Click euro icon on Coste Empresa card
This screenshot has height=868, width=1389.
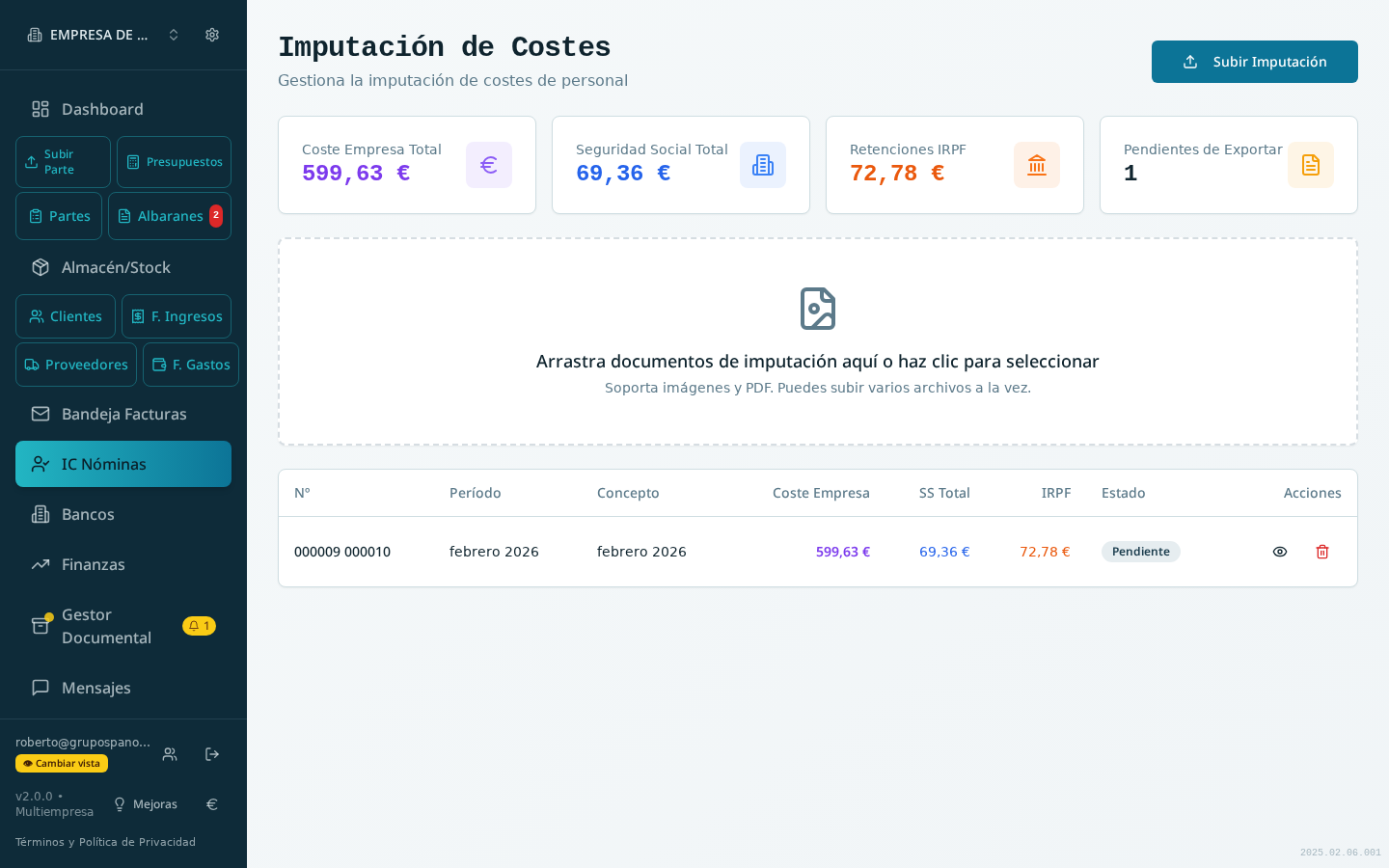click(489, 165)
